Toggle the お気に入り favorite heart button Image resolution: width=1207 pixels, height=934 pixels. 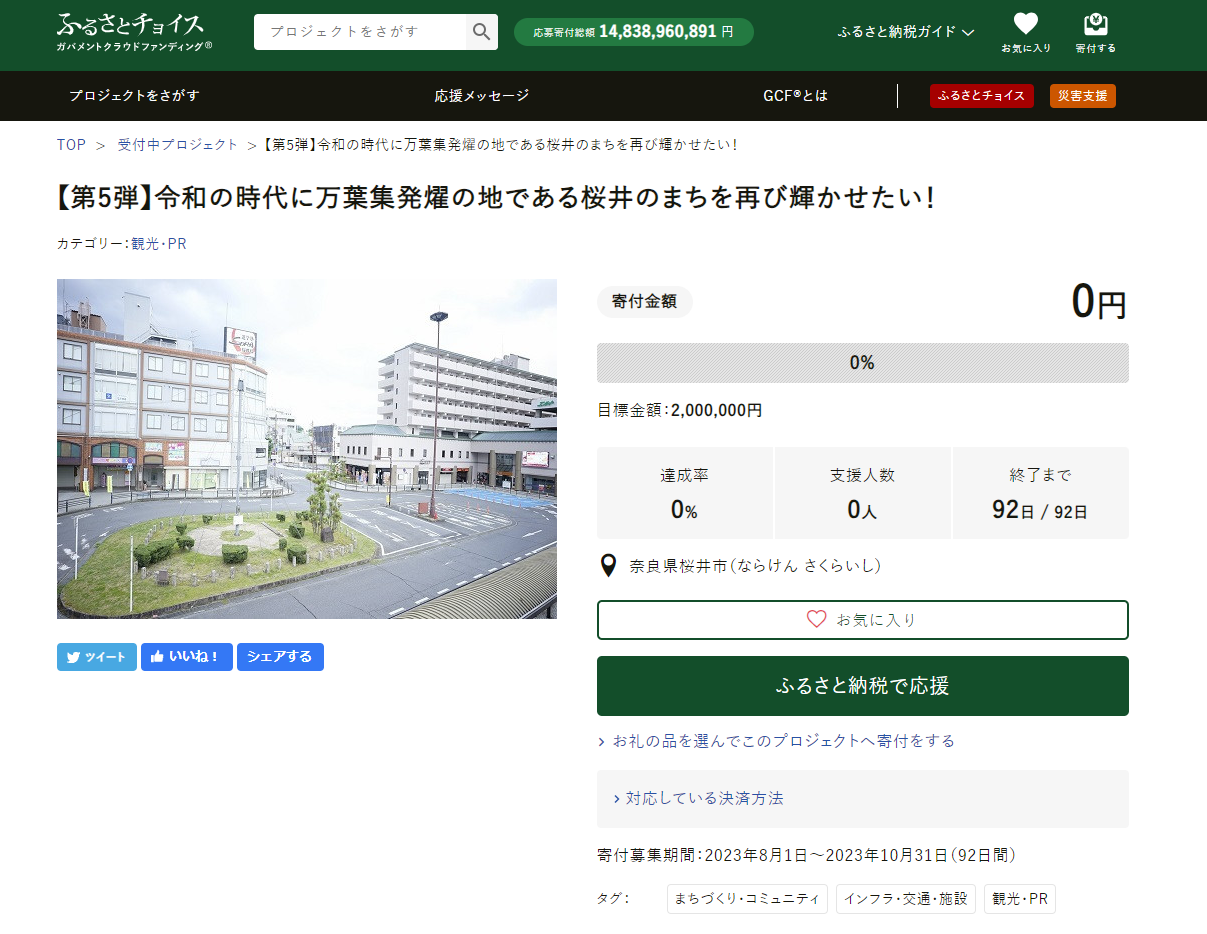862,620
